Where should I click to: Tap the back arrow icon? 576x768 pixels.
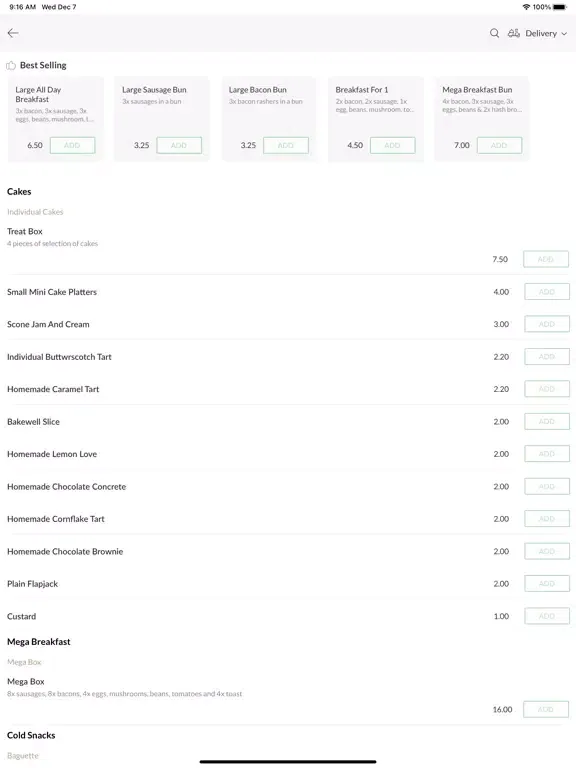(13, 33)
